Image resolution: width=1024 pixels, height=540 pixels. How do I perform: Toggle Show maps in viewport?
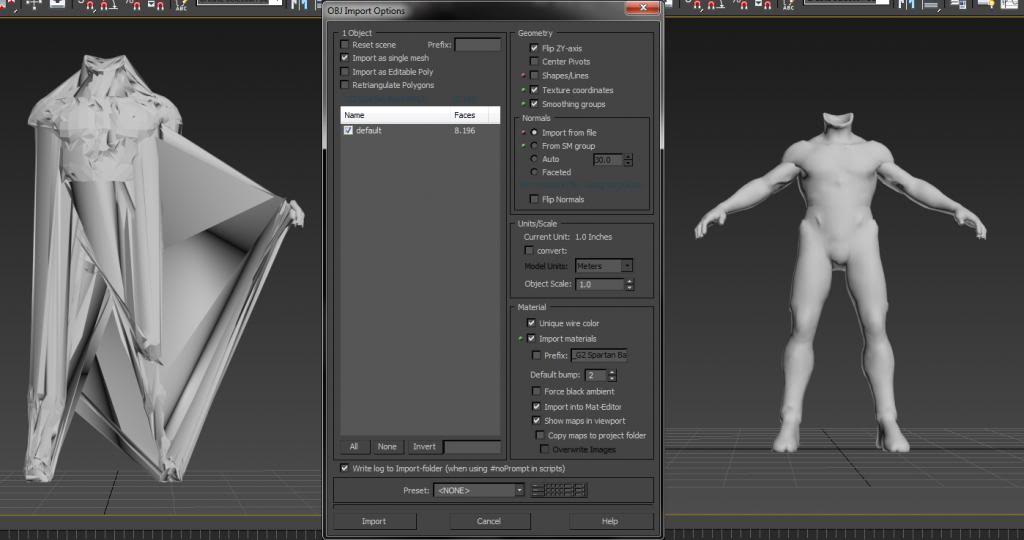[537, 421]
